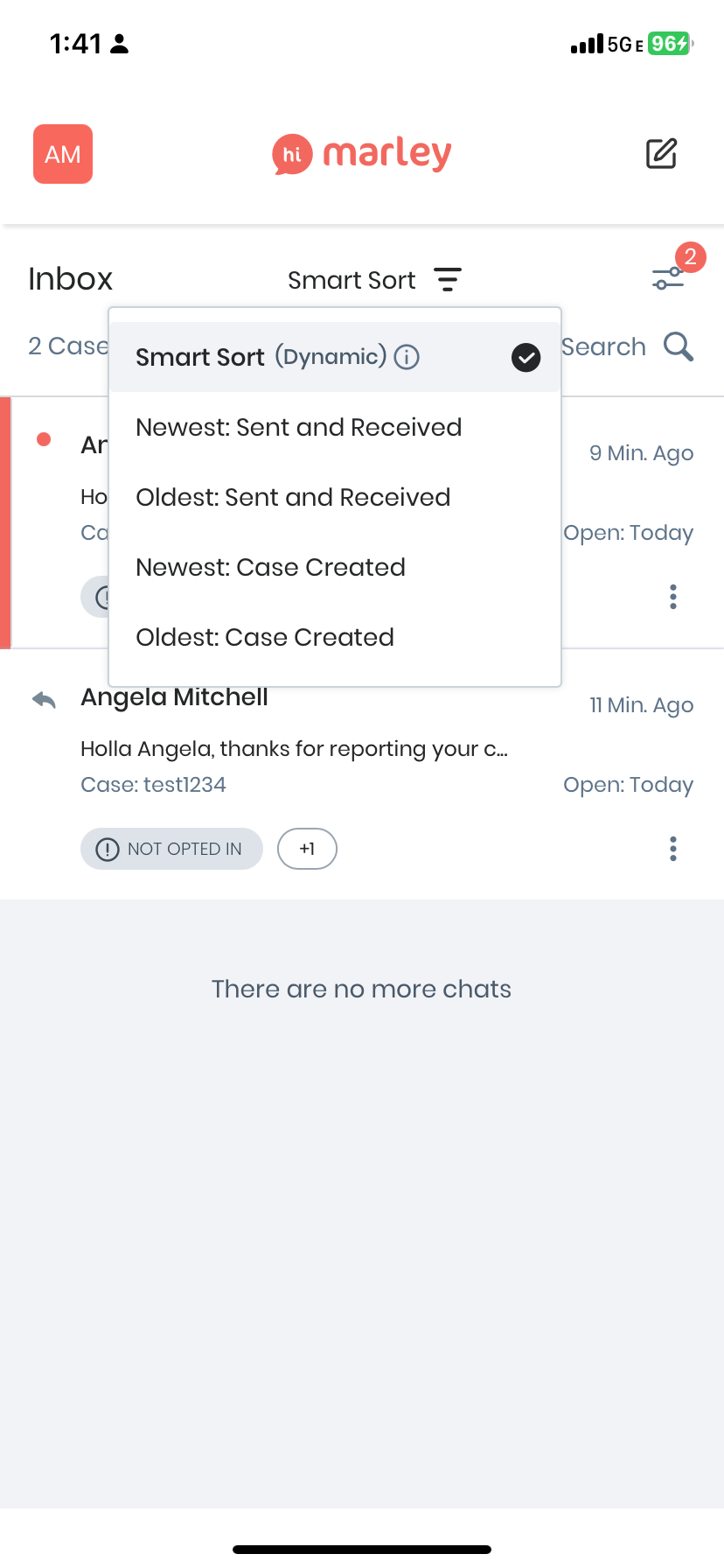Open options menu for Angela Mitchell chat
This screenshot has height=1568, width=724.
coord(672,849)
